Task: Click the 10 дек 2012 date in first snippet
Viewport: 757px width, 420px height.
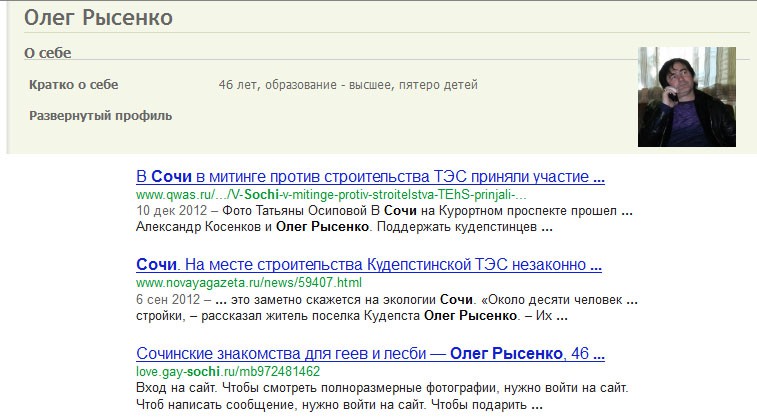Action: (x=170, y=212)
